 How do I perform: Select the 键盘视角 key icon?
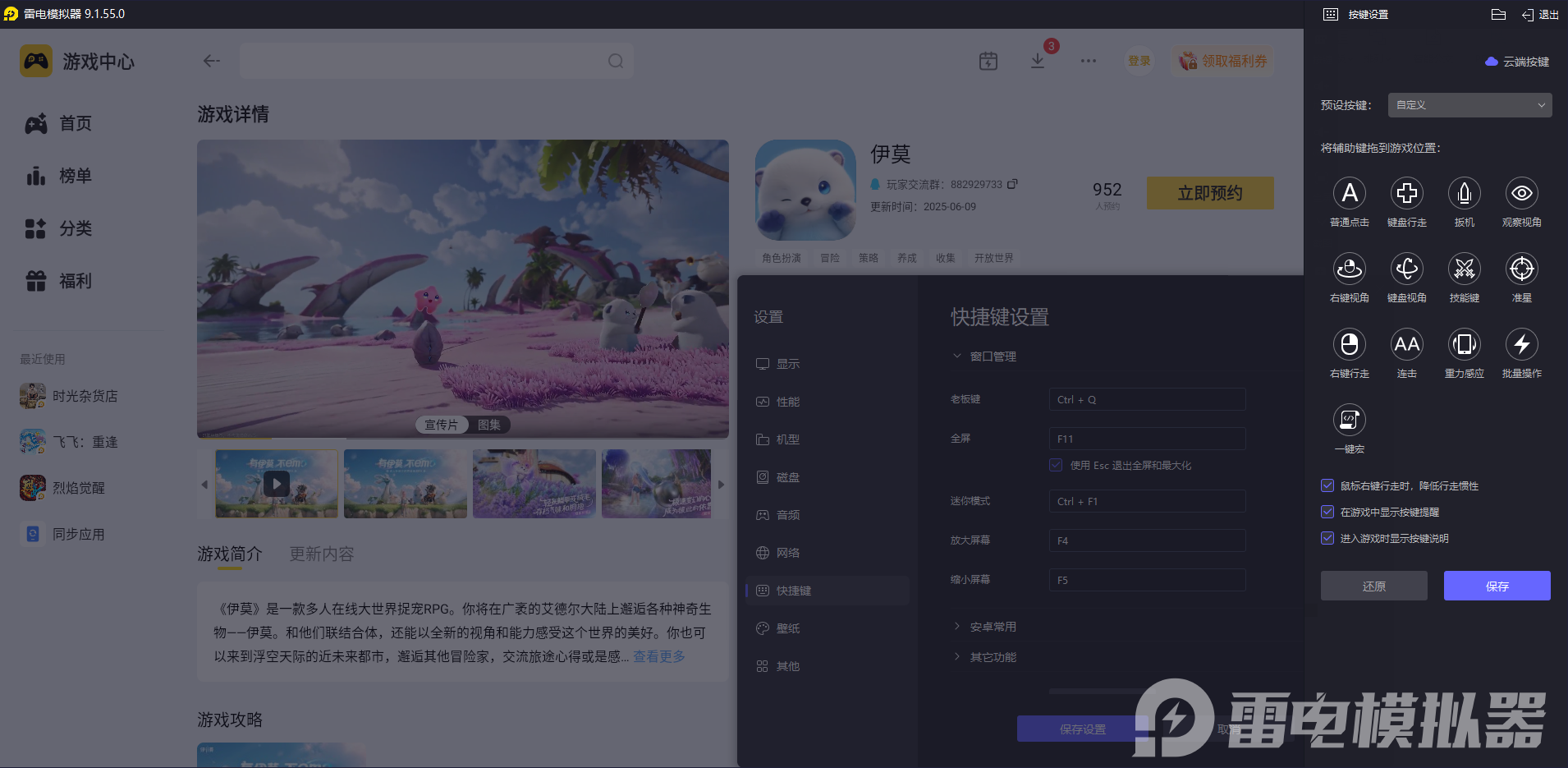pos(1407,269)
